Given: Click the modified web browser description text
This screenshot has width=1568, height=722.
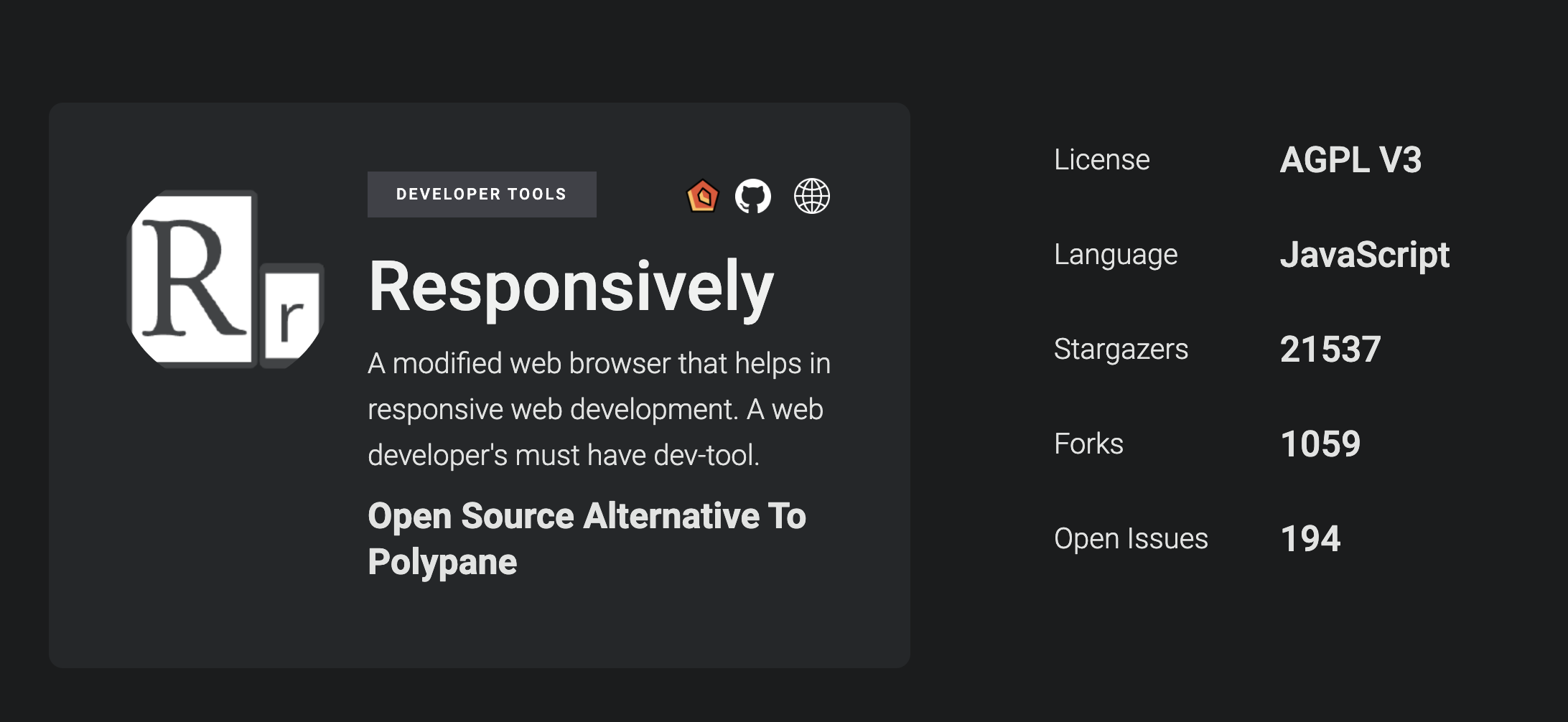Looking at the screenshot, I should 598,409.
